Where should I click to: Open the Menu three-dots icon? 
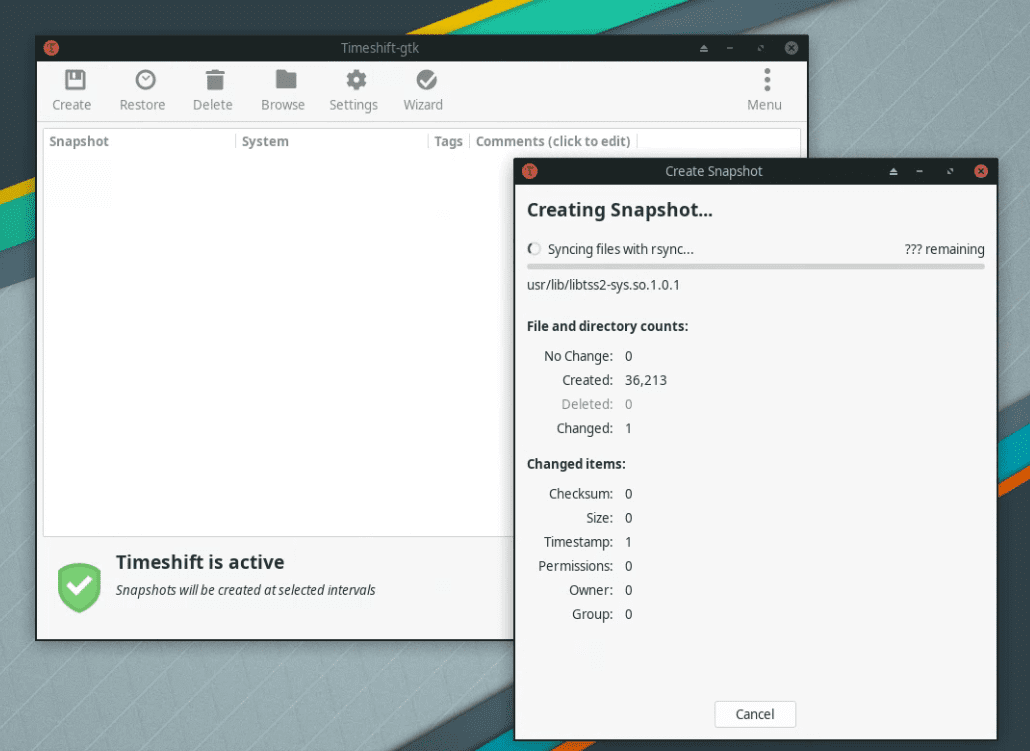click(x=767, y=80)
